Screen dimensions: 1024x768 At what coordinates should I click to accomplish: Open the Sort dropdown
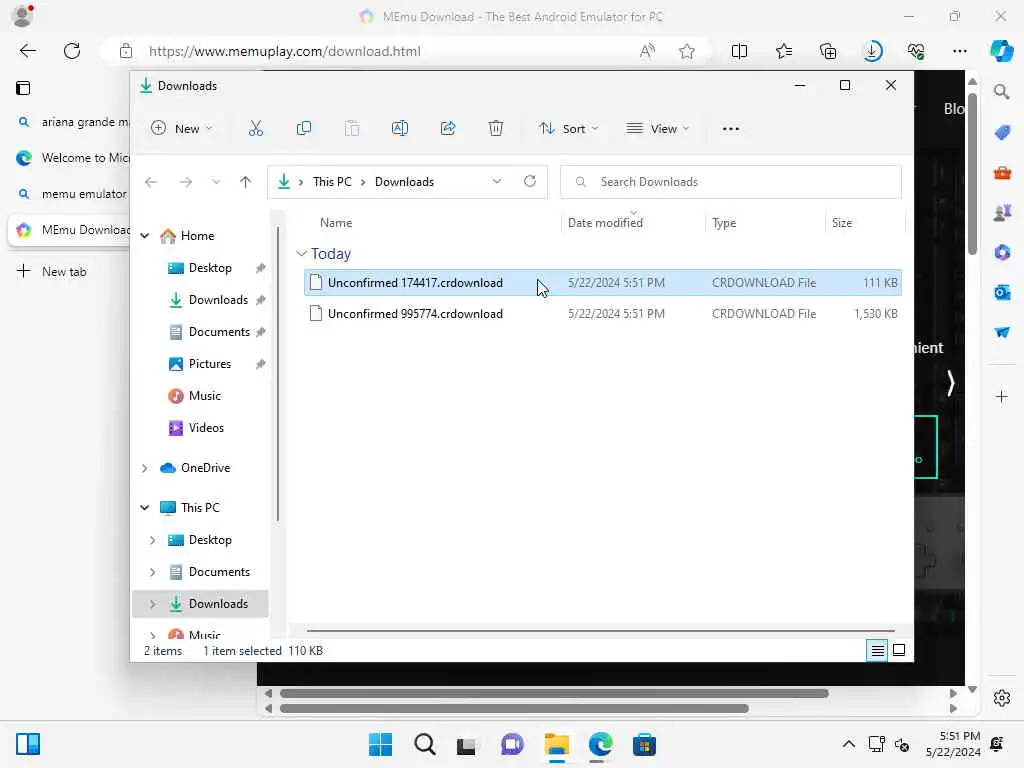(x=568, y=129)
